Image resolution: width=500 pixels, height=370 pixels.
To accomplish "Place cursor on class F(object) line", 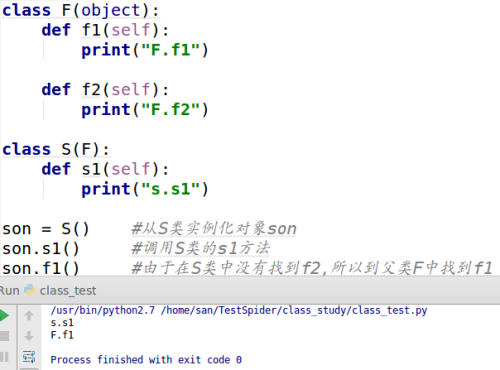I will tap(81, 10).
